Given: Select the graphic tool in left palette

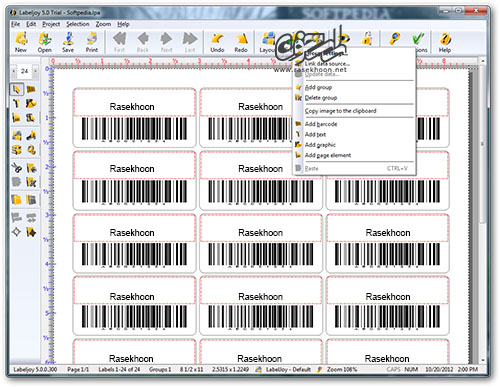Looking at the screenshot, I should pos(31,104).
